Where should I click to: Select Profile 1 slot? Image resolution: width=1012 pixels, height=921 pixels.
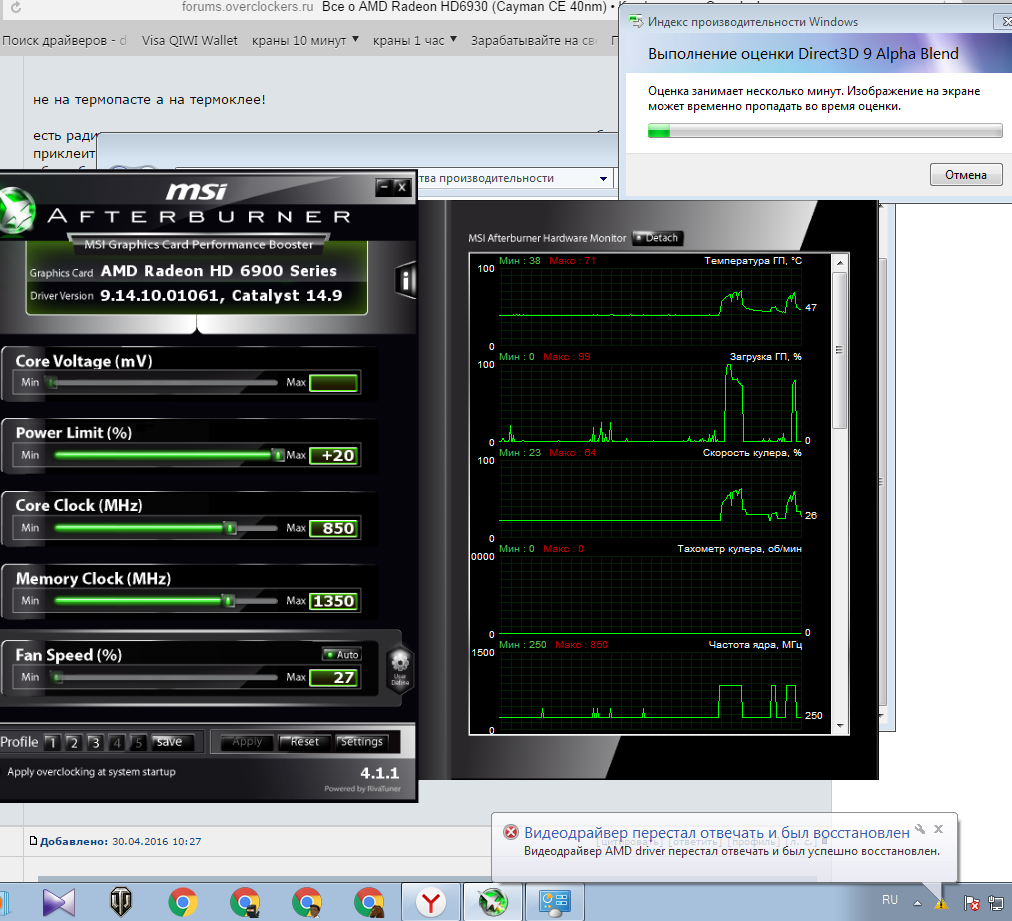[x=52, y=743]
